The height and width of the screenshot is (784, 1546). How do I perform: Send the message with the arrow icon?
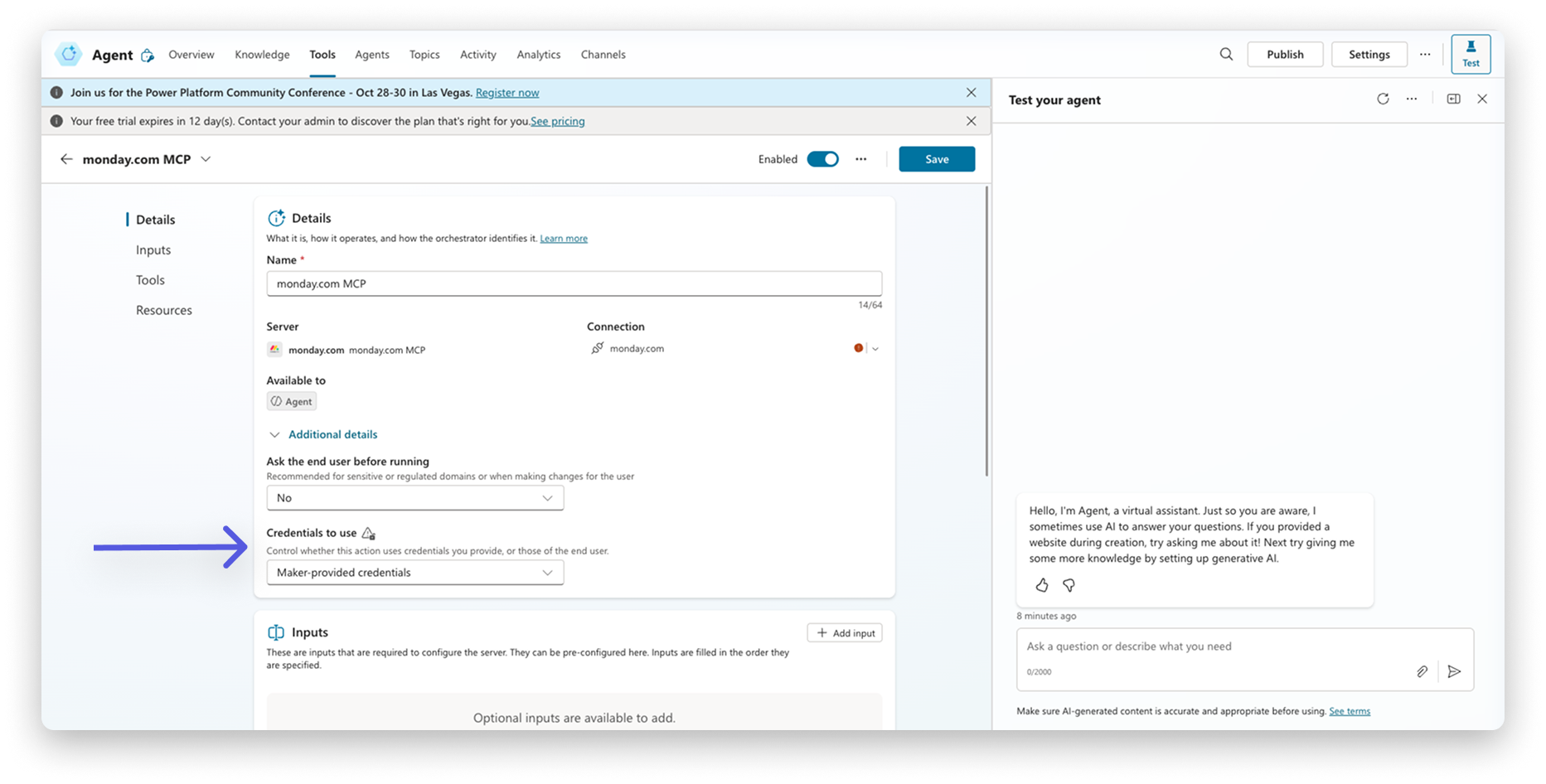(x=1454, y=671)
